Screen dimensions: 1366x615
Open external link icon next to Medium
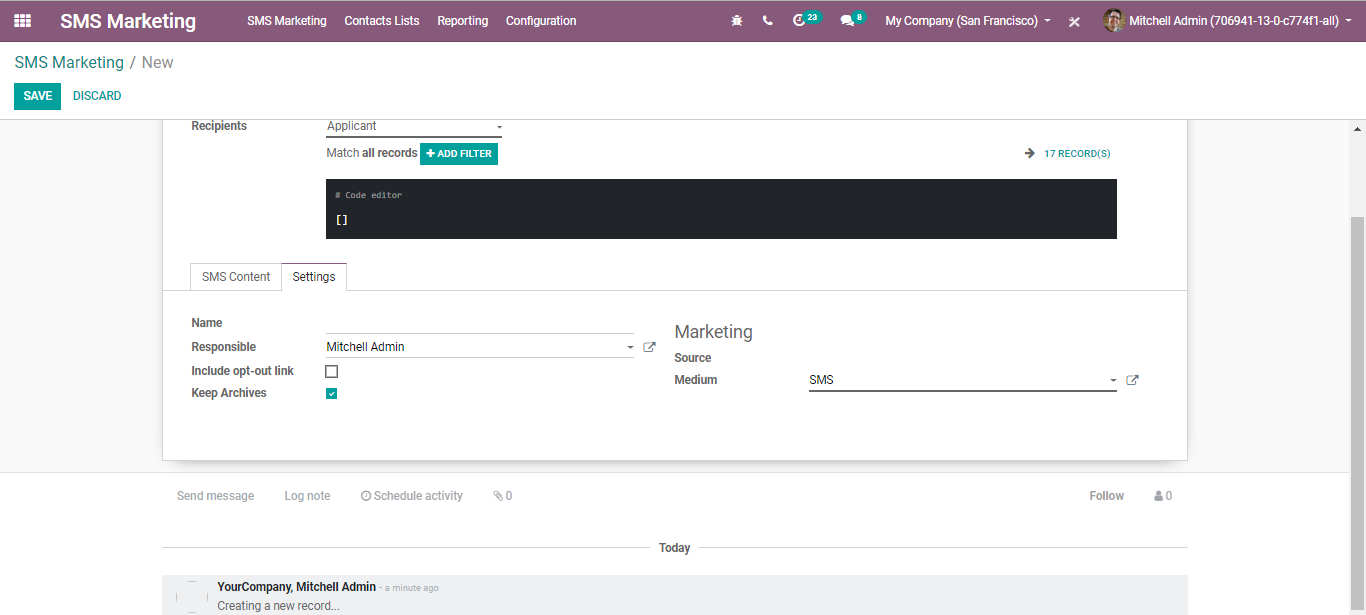click(1132, 380)
